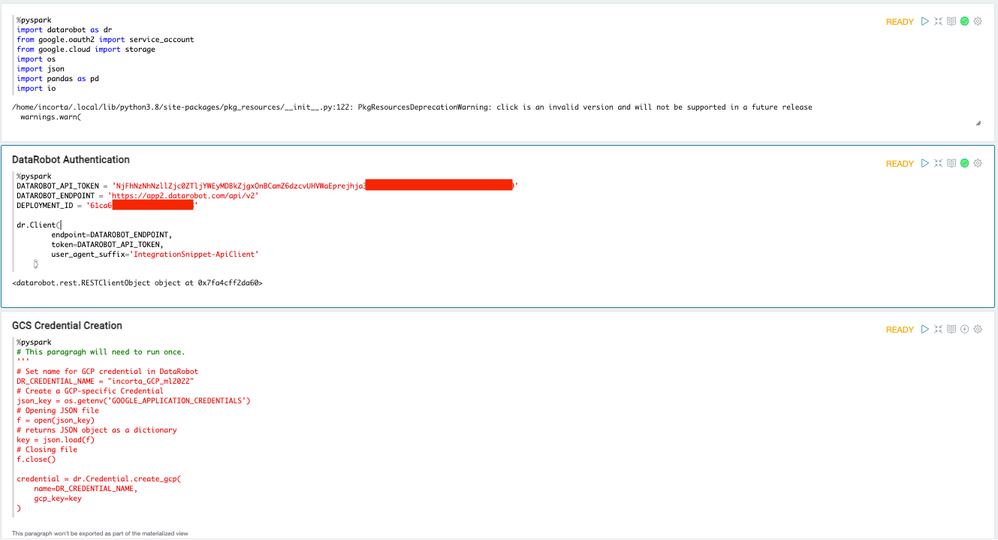Hide output of GCS Credential Creation paragraph
998x540 pixels.
(x=951, y=329)
